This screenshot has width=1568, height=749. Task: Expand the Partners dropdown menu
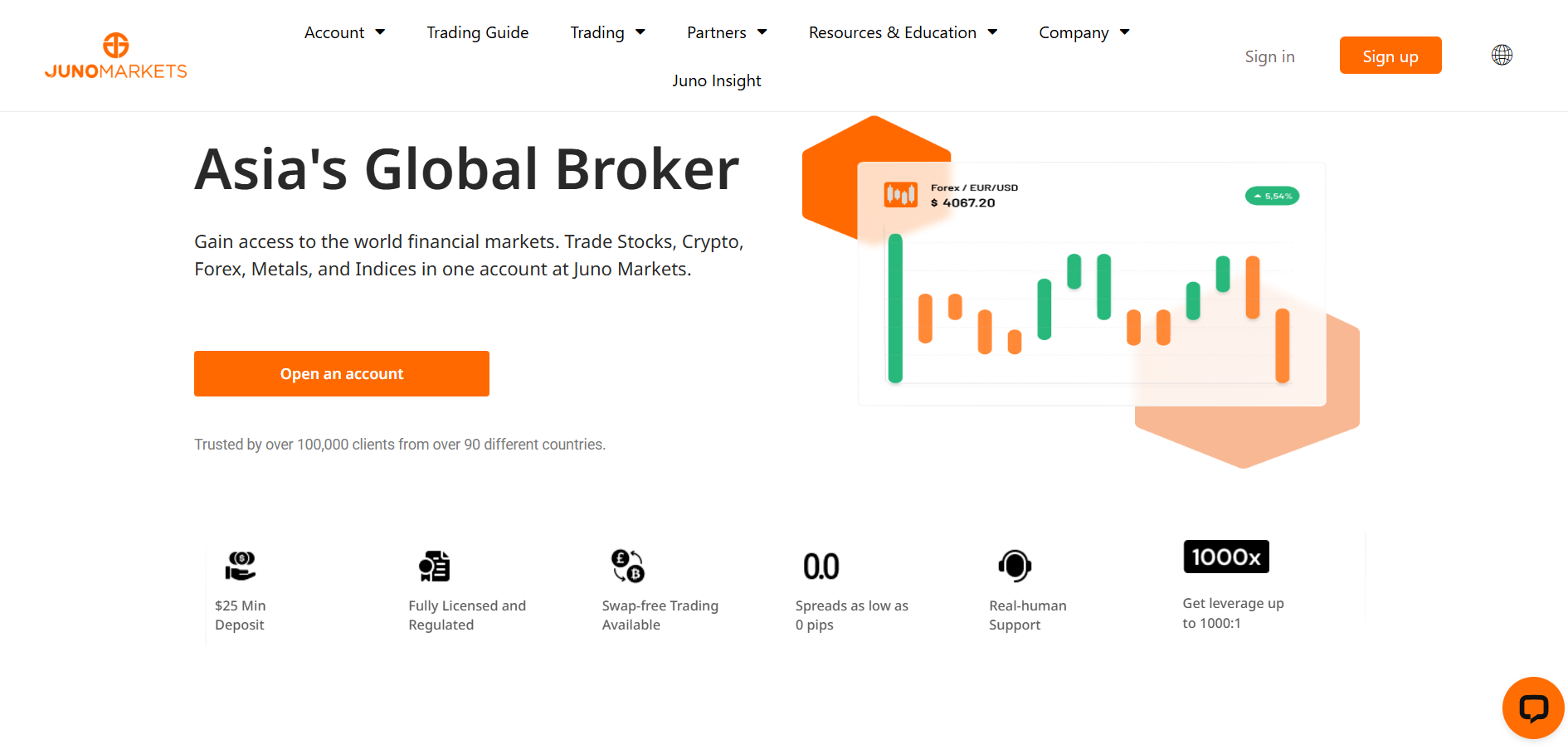pos(727,32)
